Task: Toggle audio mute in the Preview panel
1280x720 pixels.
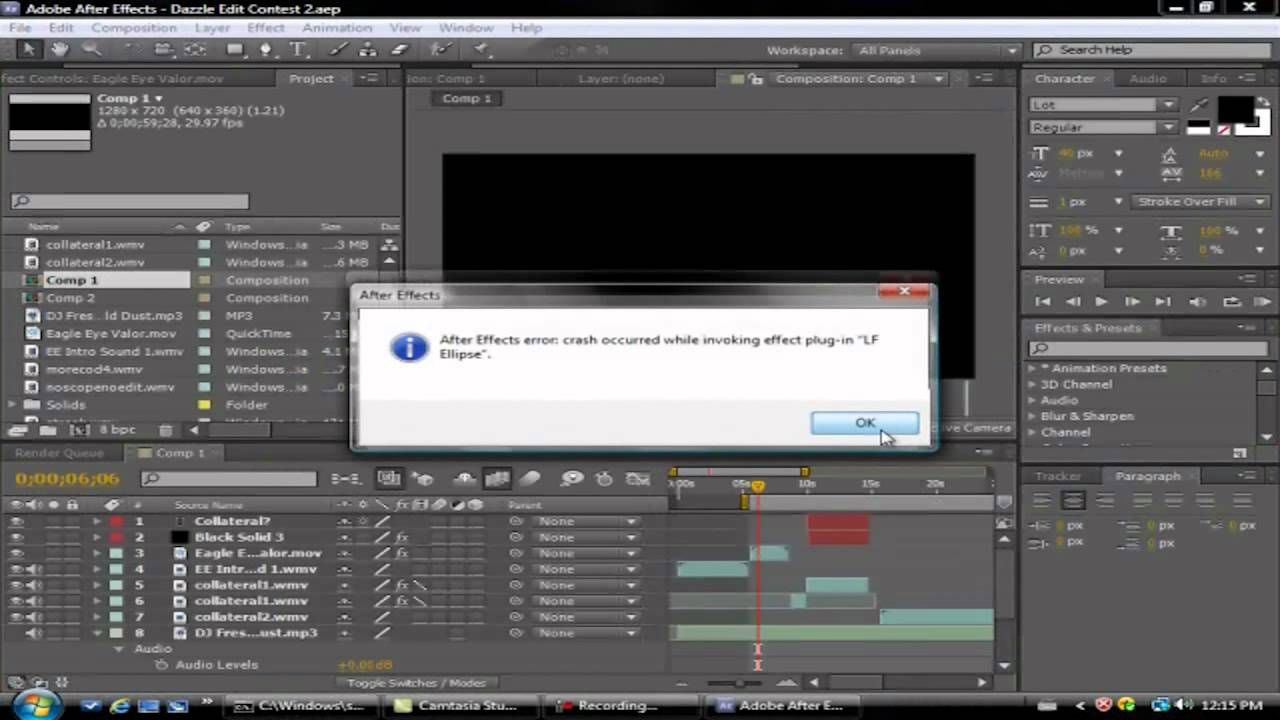Action: pos(1197,301)
